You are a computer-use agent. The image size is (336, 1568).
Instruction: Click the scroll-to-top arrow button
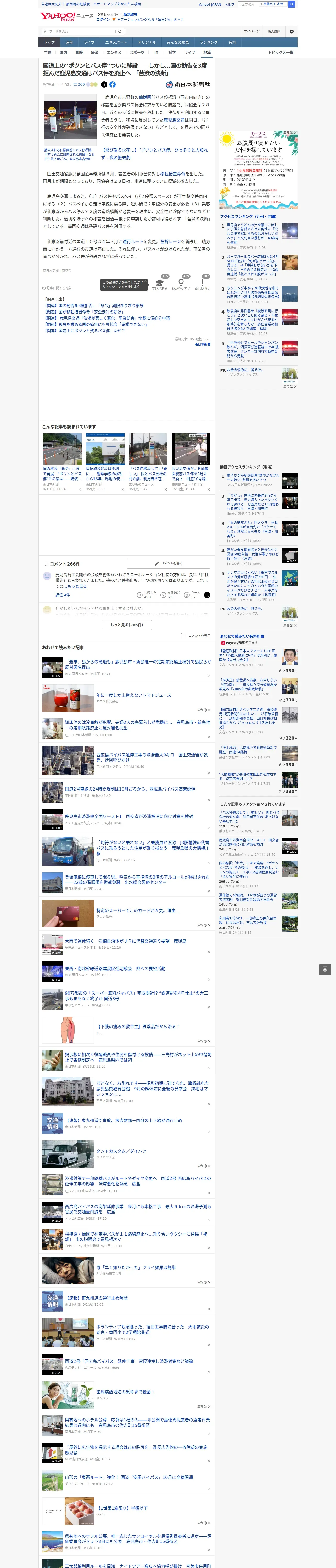325,969
